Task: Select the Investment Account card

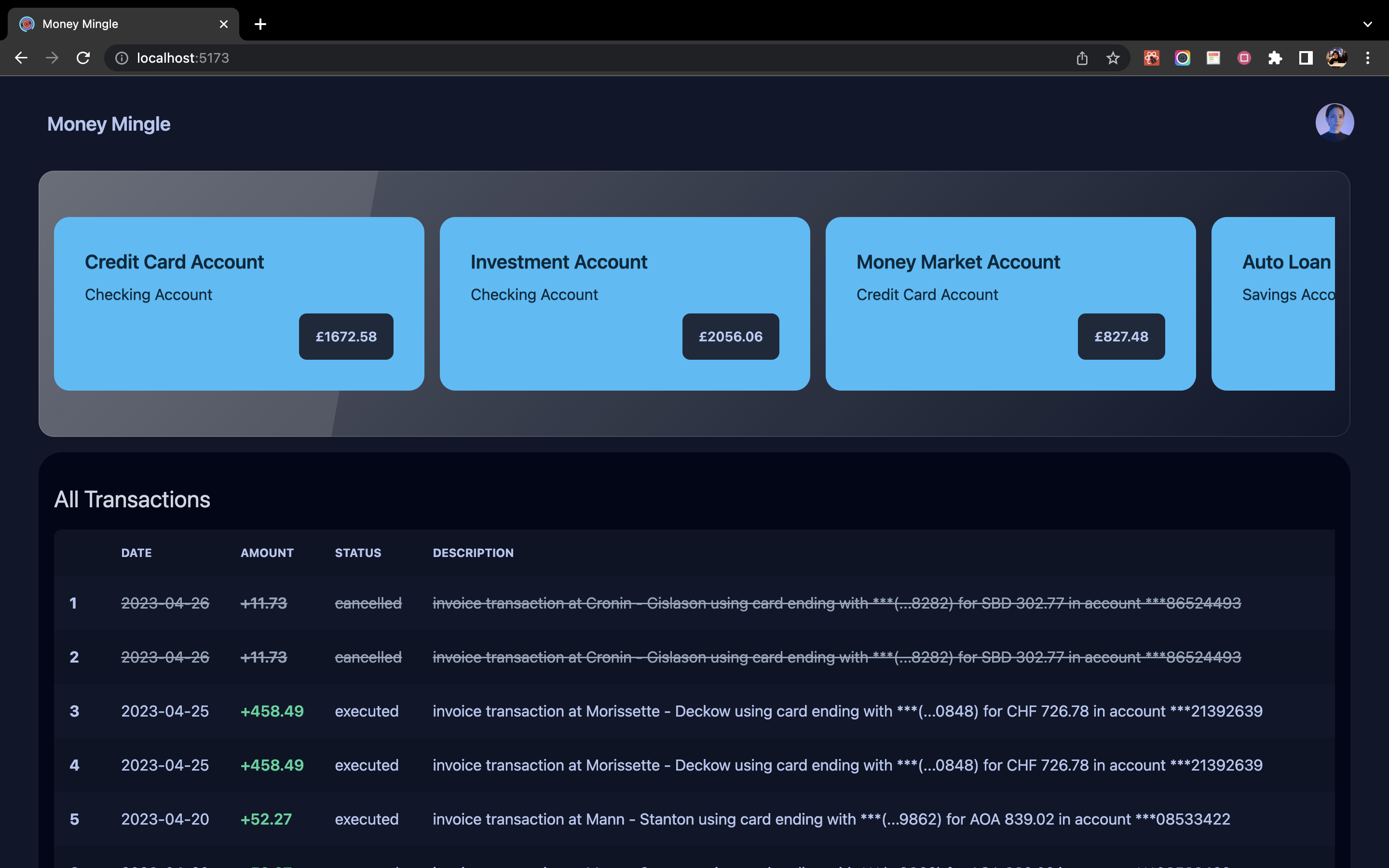Action: pyautogui.click(x=625, y=303)
